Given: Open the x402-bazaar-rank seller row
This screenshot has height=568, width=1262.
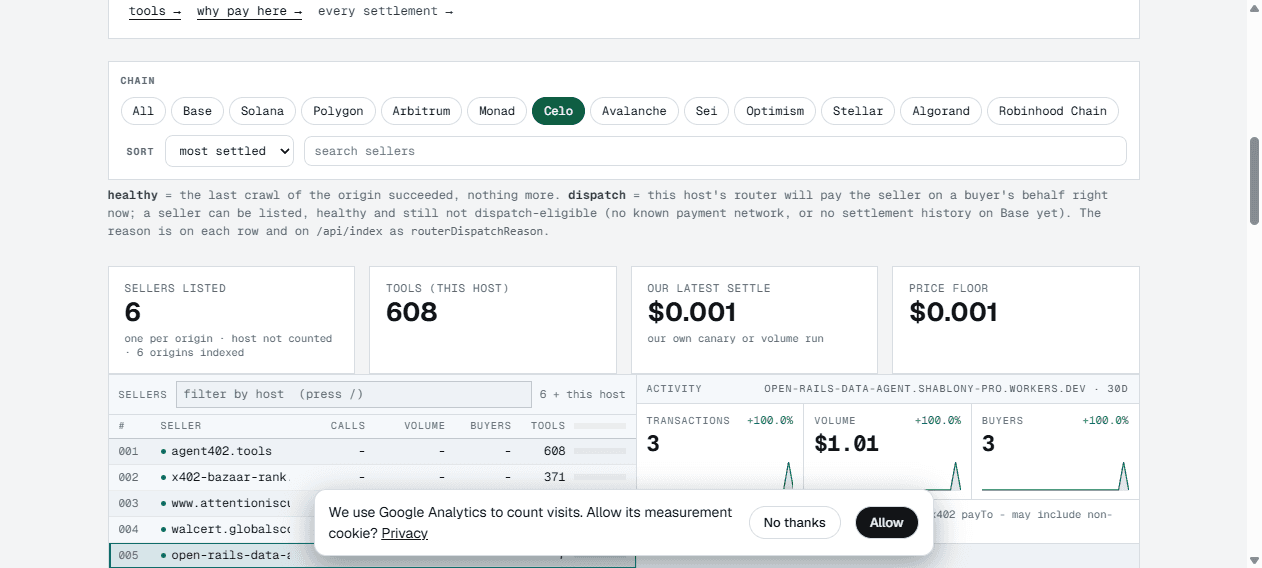Looking at the screenshot, I should tap(372, 477).
